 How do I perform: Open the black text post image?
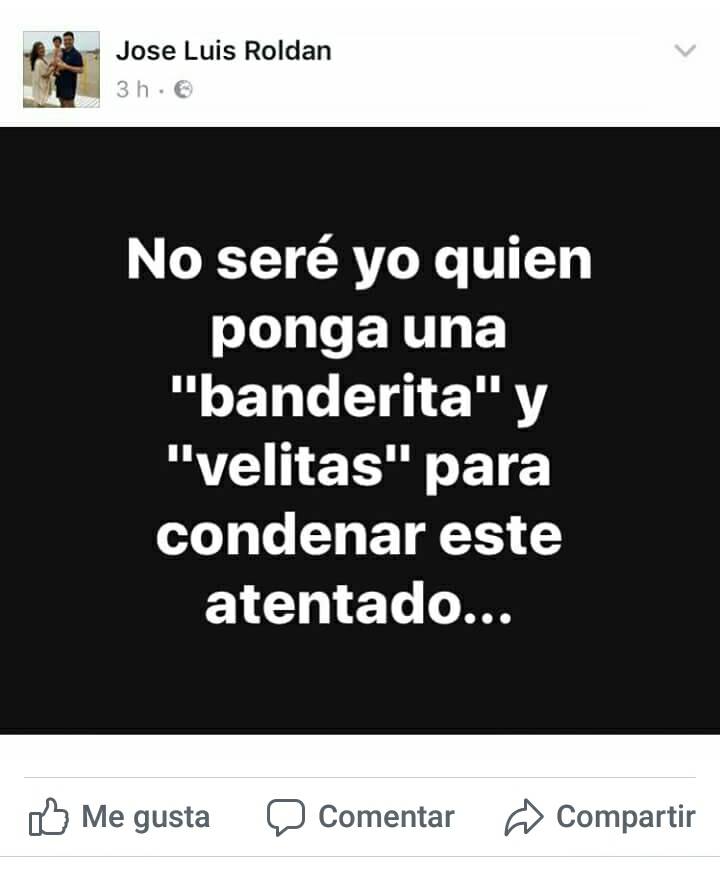click(360, 431)
